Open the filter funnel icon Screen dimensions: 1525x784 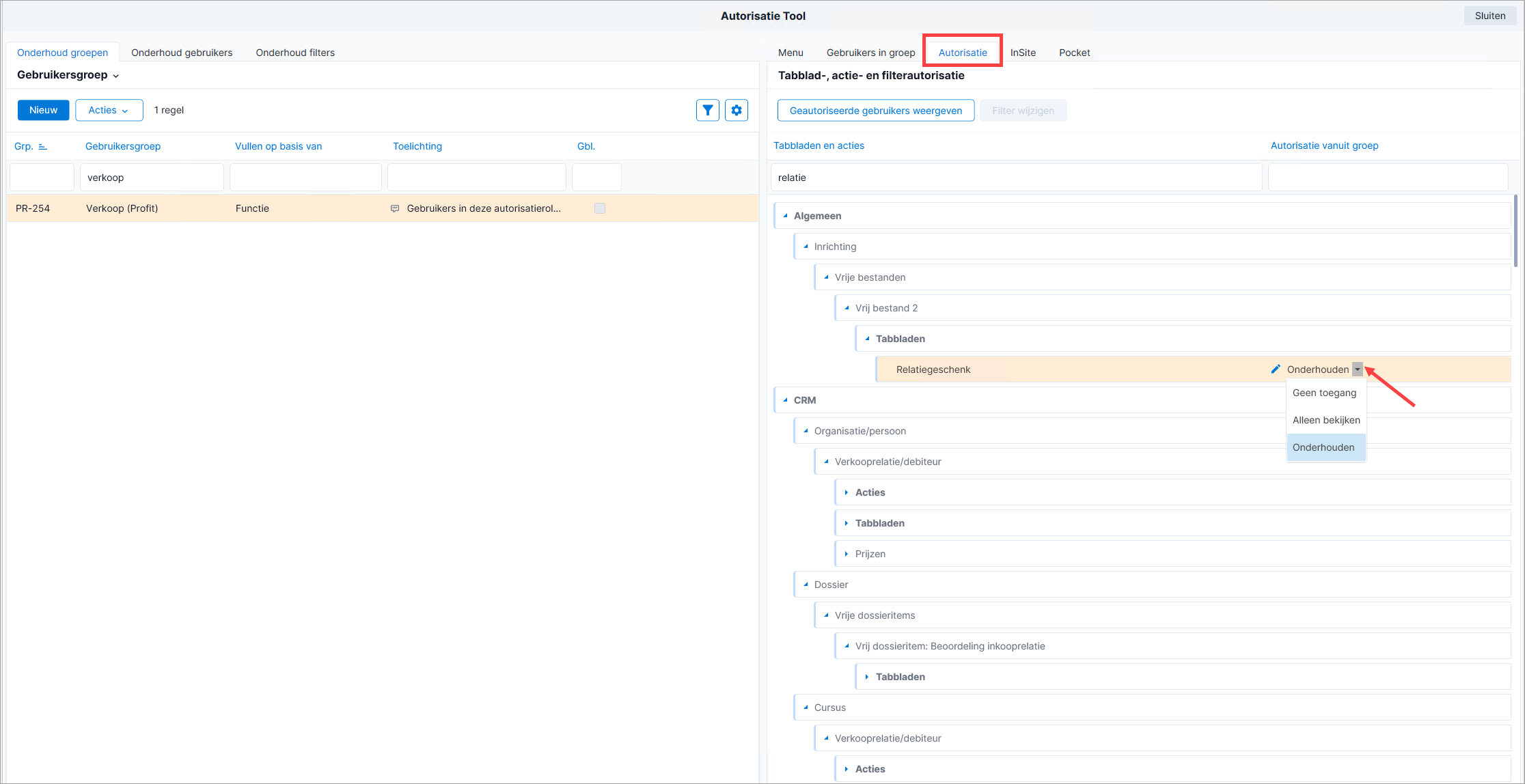click(x=707, y=110)
